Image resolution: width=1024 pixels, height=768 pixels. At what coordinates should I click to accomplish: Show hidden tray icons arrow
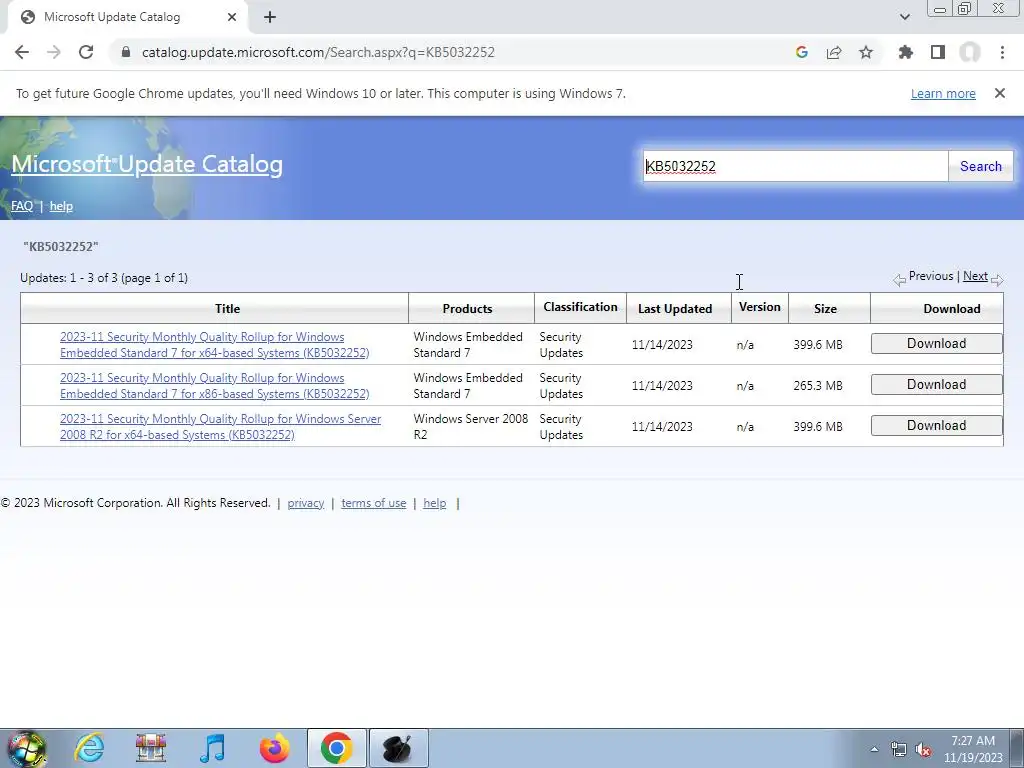(x=874, y=750)
